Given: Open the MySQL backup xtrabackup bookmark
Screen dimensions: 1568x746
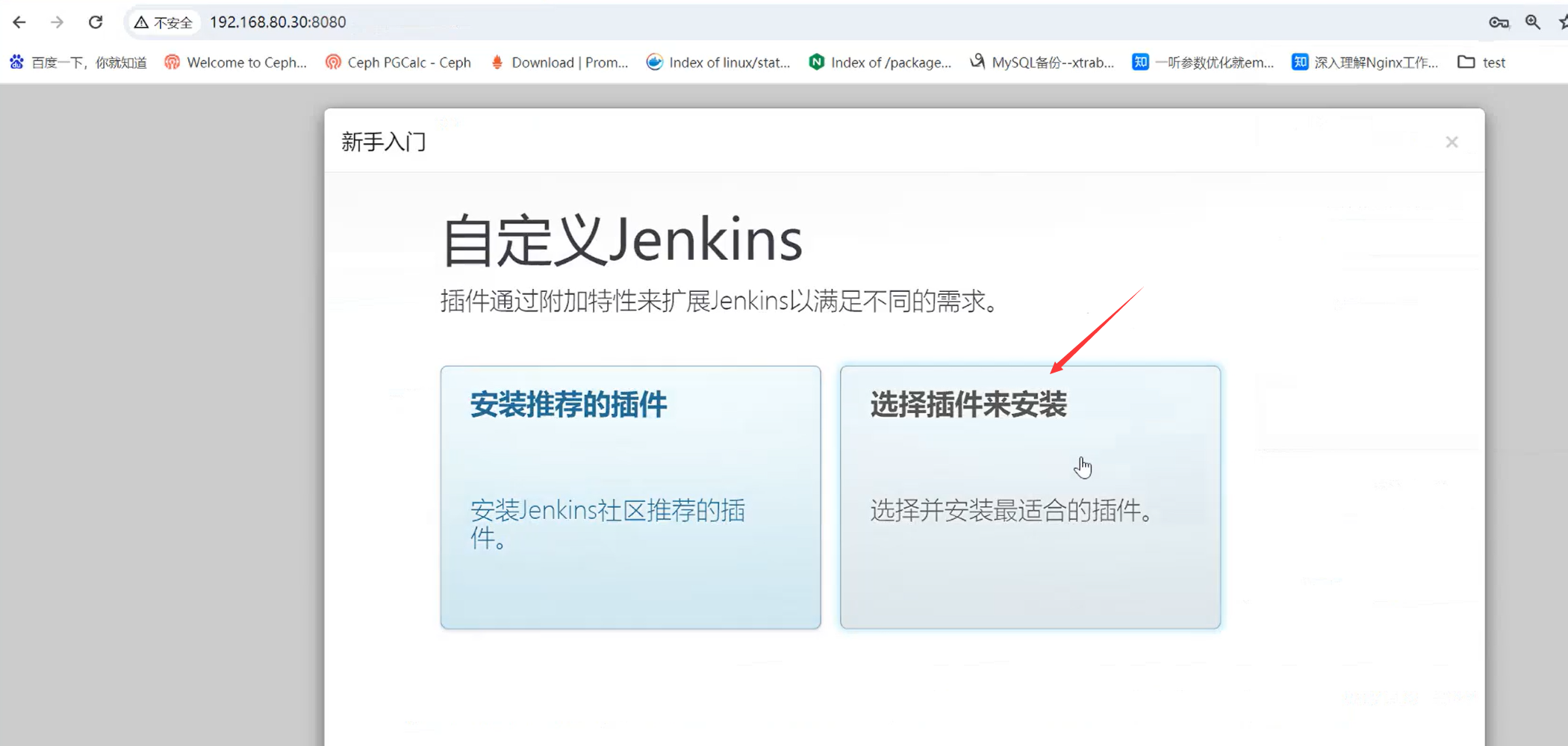Looking at the screenshot, I should click(1042, 63).
